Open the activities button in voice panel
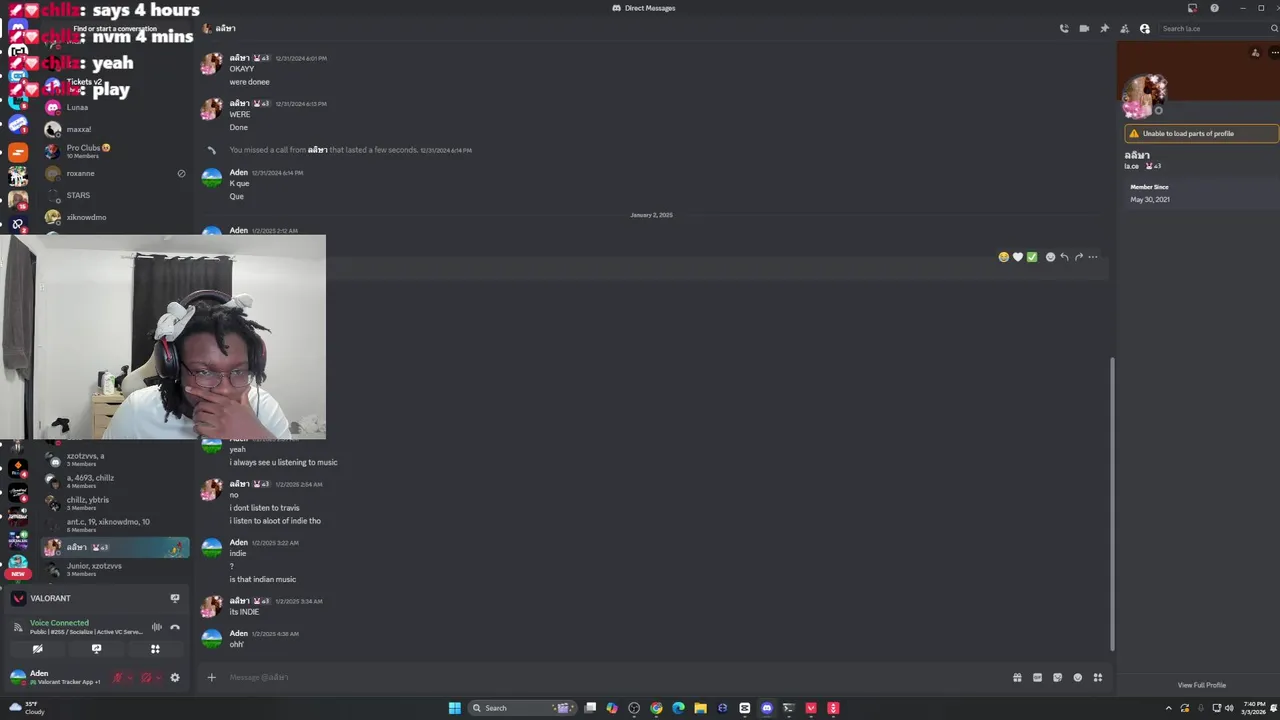Viewport: 1280px width, 720px height. click(155, 649)
